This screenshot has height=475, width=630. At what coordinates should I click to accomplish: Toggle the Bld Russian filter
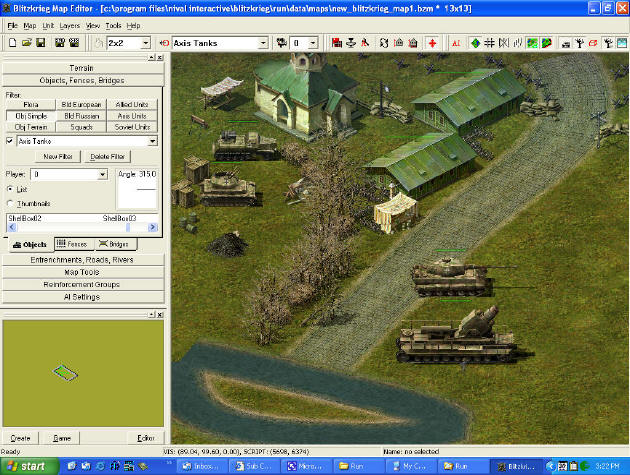[x=81, y=116]
